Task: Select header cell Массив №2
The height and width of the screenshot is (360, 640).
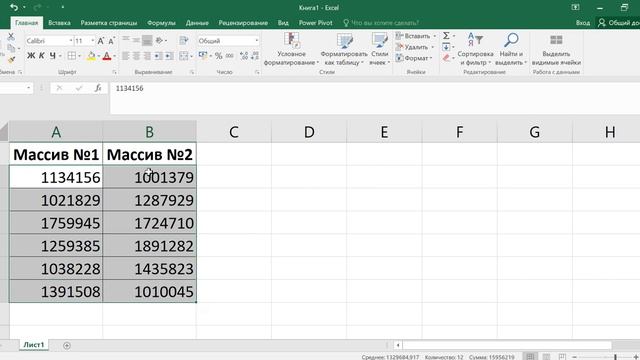Action: point(150,154)
